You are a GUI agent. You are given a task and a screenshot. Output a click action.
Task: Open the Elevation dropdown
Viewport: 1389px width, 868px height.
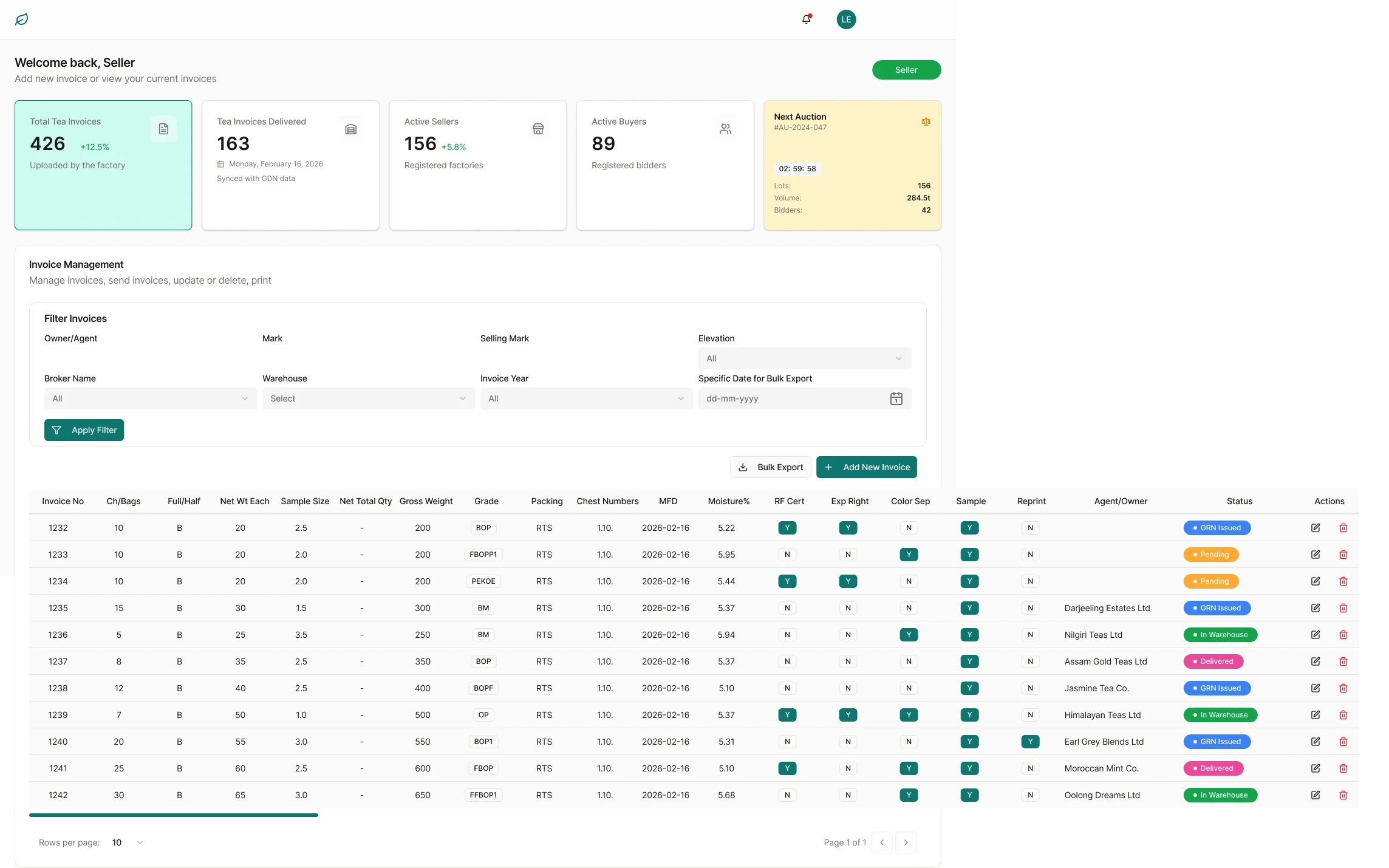tap(804, 358)
